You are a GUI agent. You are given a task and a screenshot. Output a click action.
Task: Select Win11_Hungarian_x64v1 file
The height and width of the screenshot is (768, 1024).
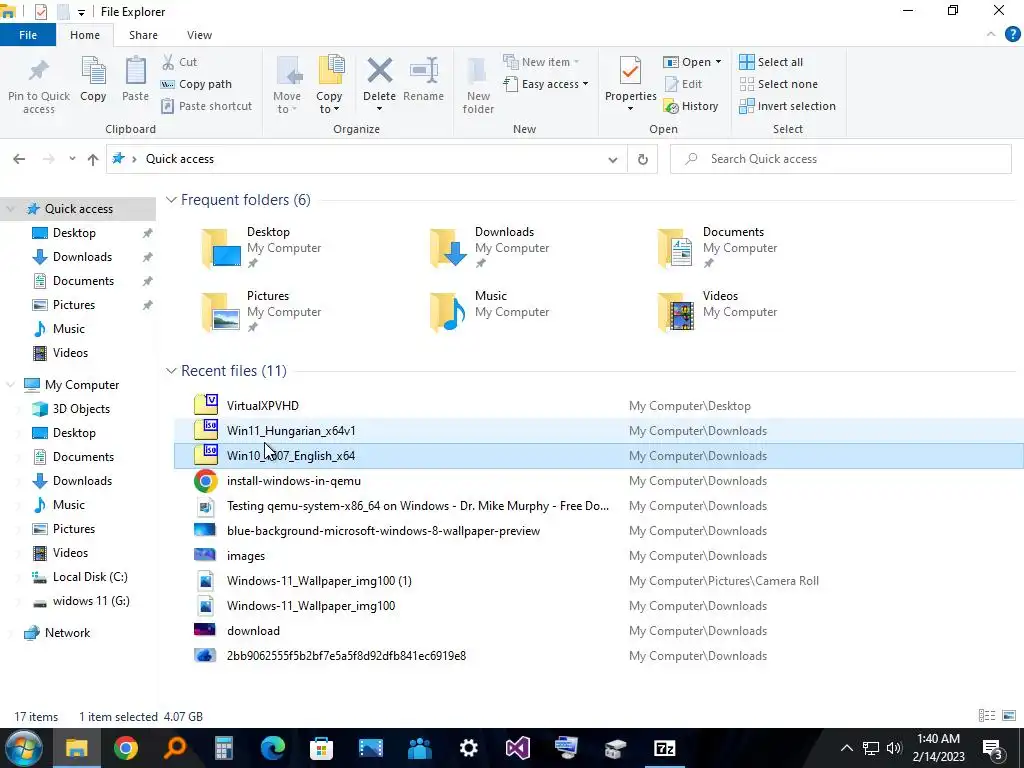(291, 430)
